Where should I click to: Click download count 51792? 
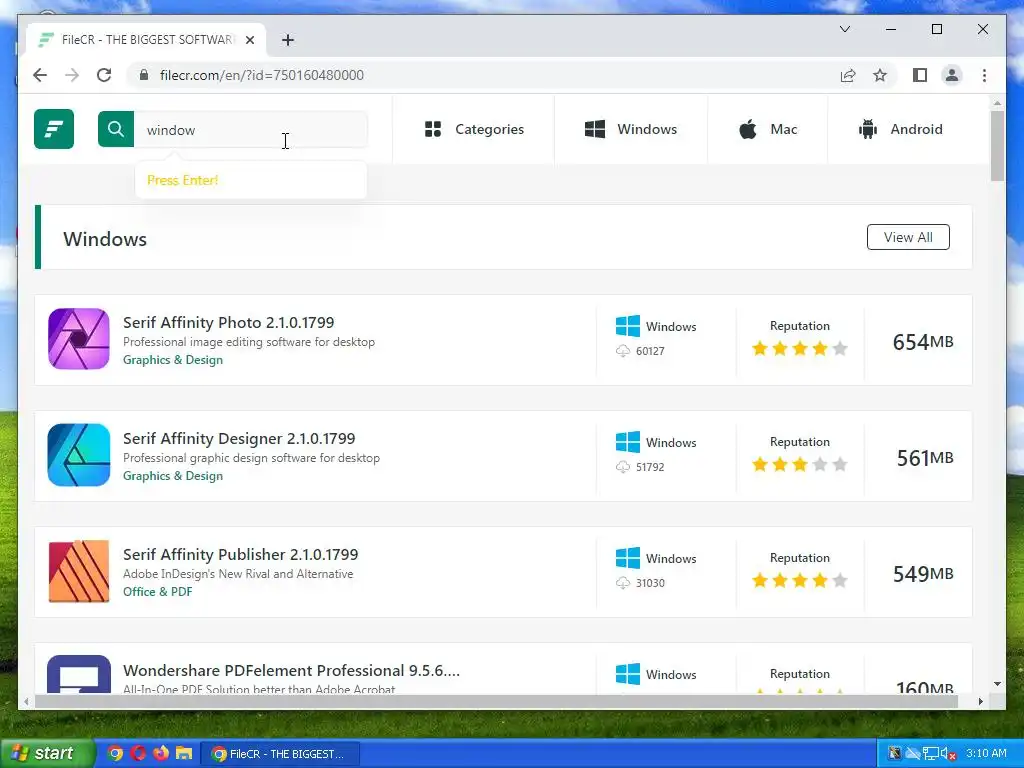[x=650, y=468]
